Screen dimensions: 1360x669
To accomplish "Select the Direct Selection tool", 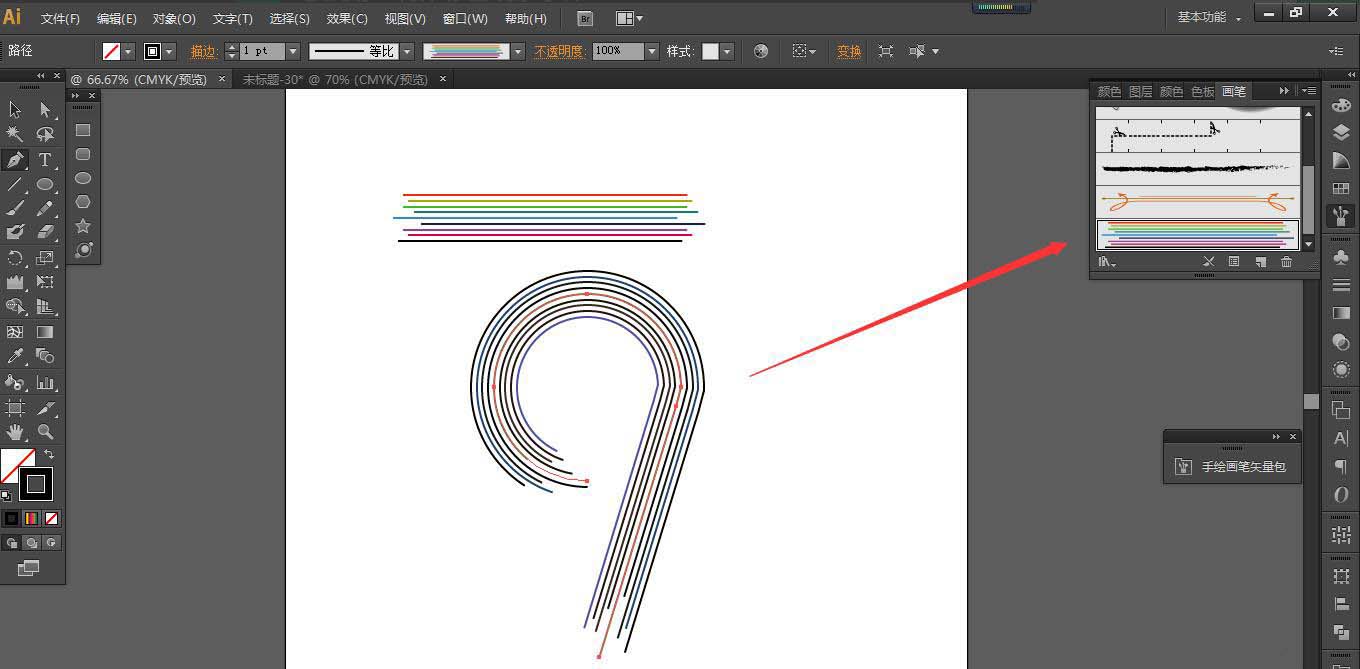I will point(45,110).
